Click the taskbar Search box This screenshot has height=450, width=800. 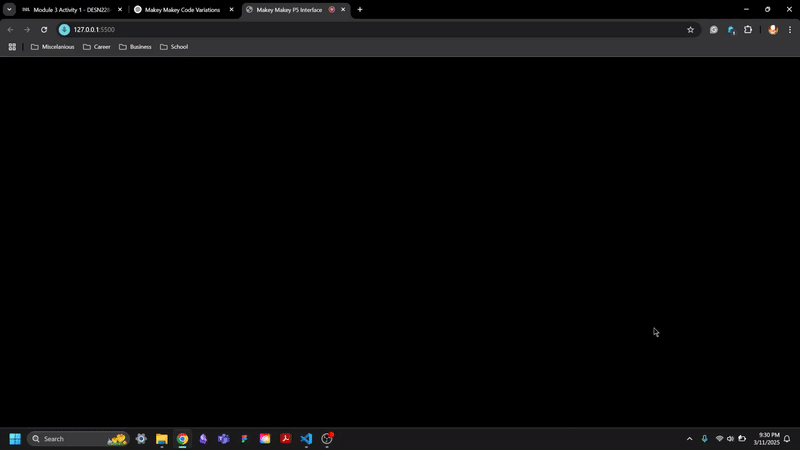(x=78, y=439)
